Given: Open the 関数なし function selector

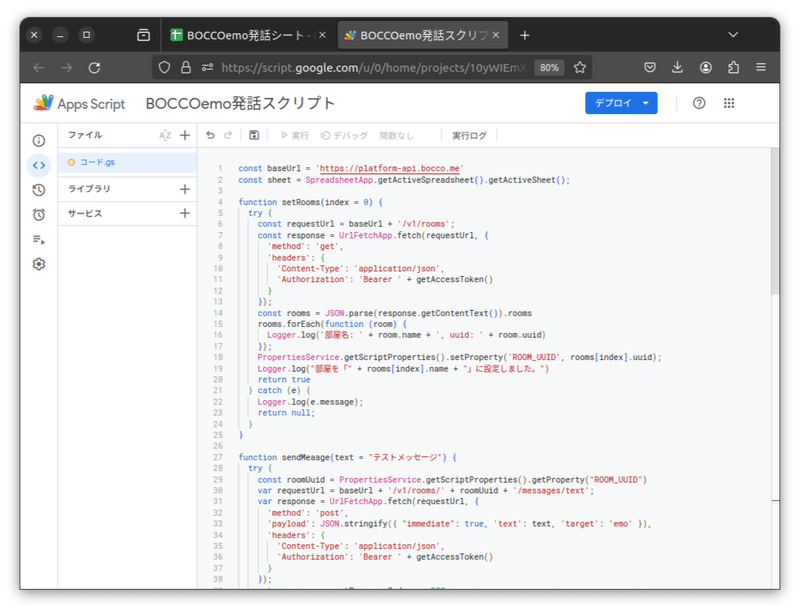Looking at the screenshot, I should pyautogui.click(x=396, y=136).
